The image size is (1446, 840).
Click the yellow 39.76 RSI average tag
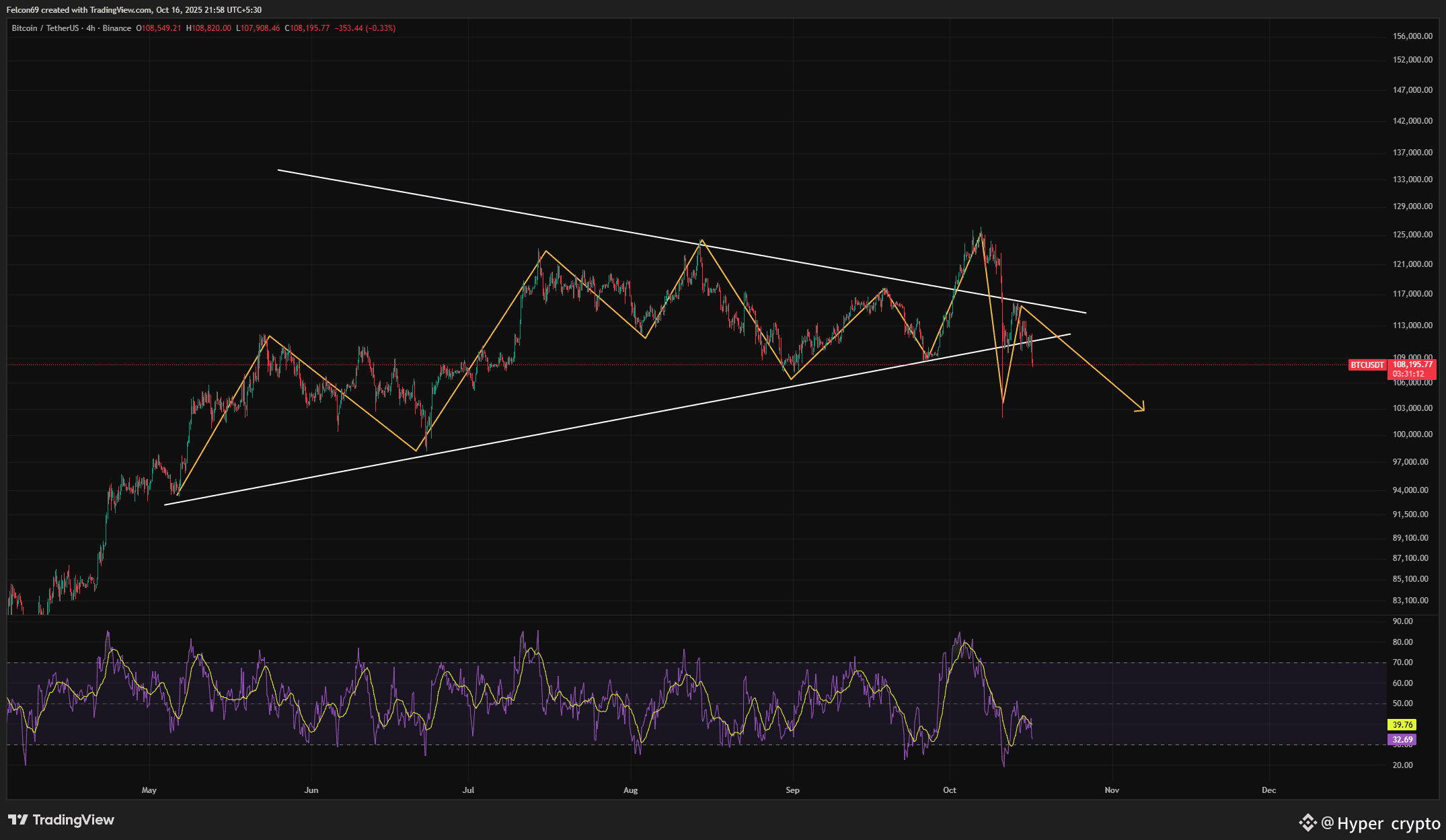tap(1402, 725)
